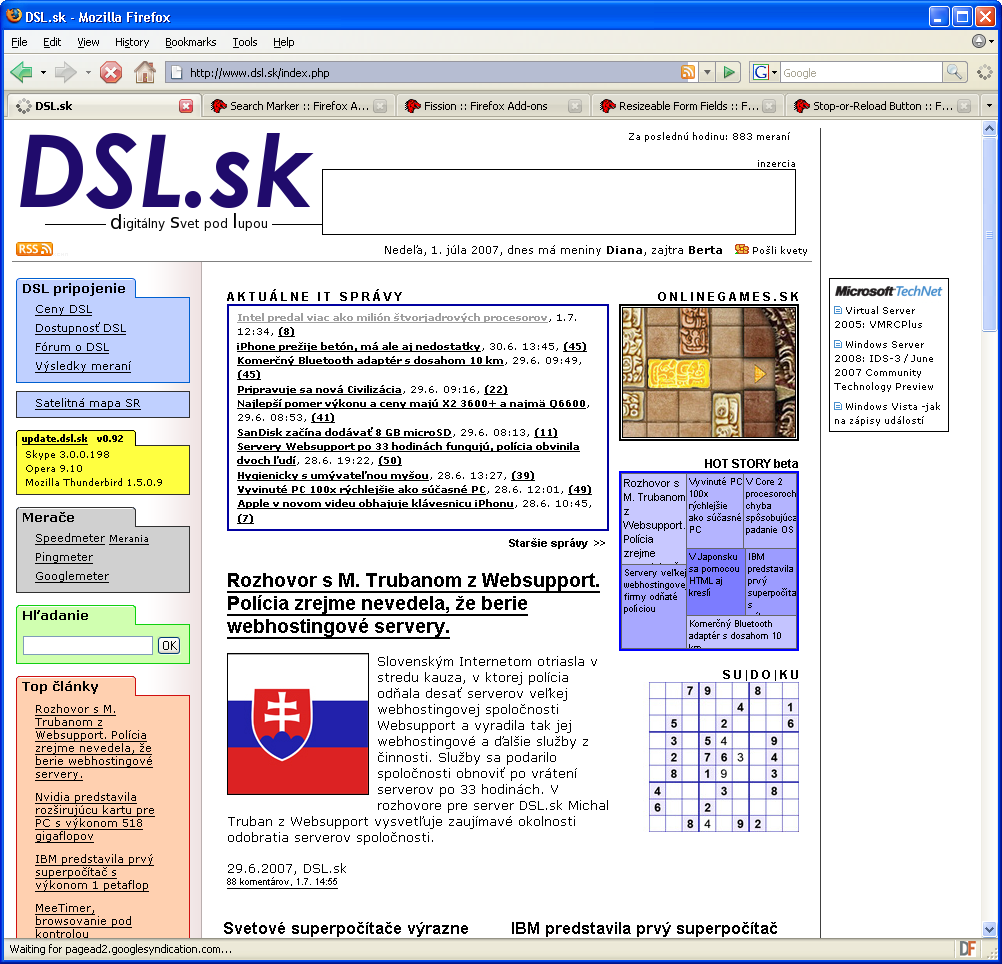
Task: Open the list all tabs dropdown
Action: (989, 105)
